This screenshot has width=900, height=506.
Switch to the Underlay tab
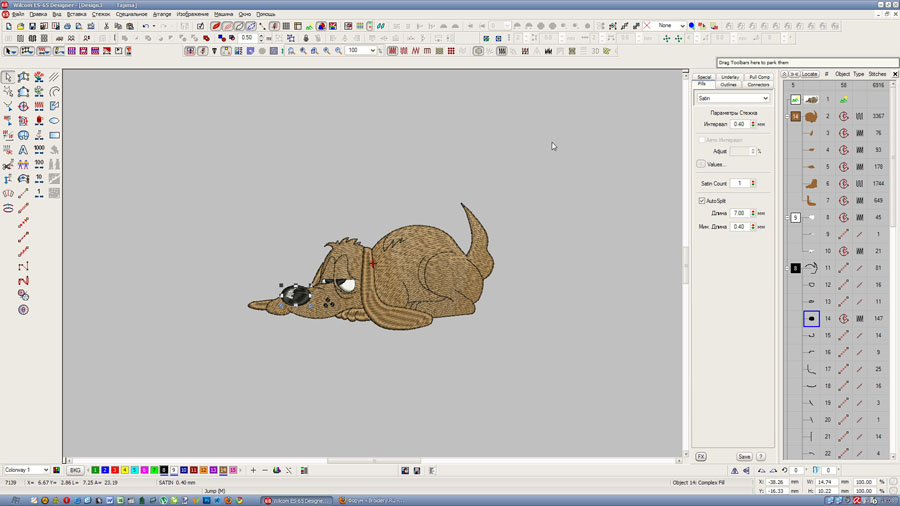tap(730, 77)
